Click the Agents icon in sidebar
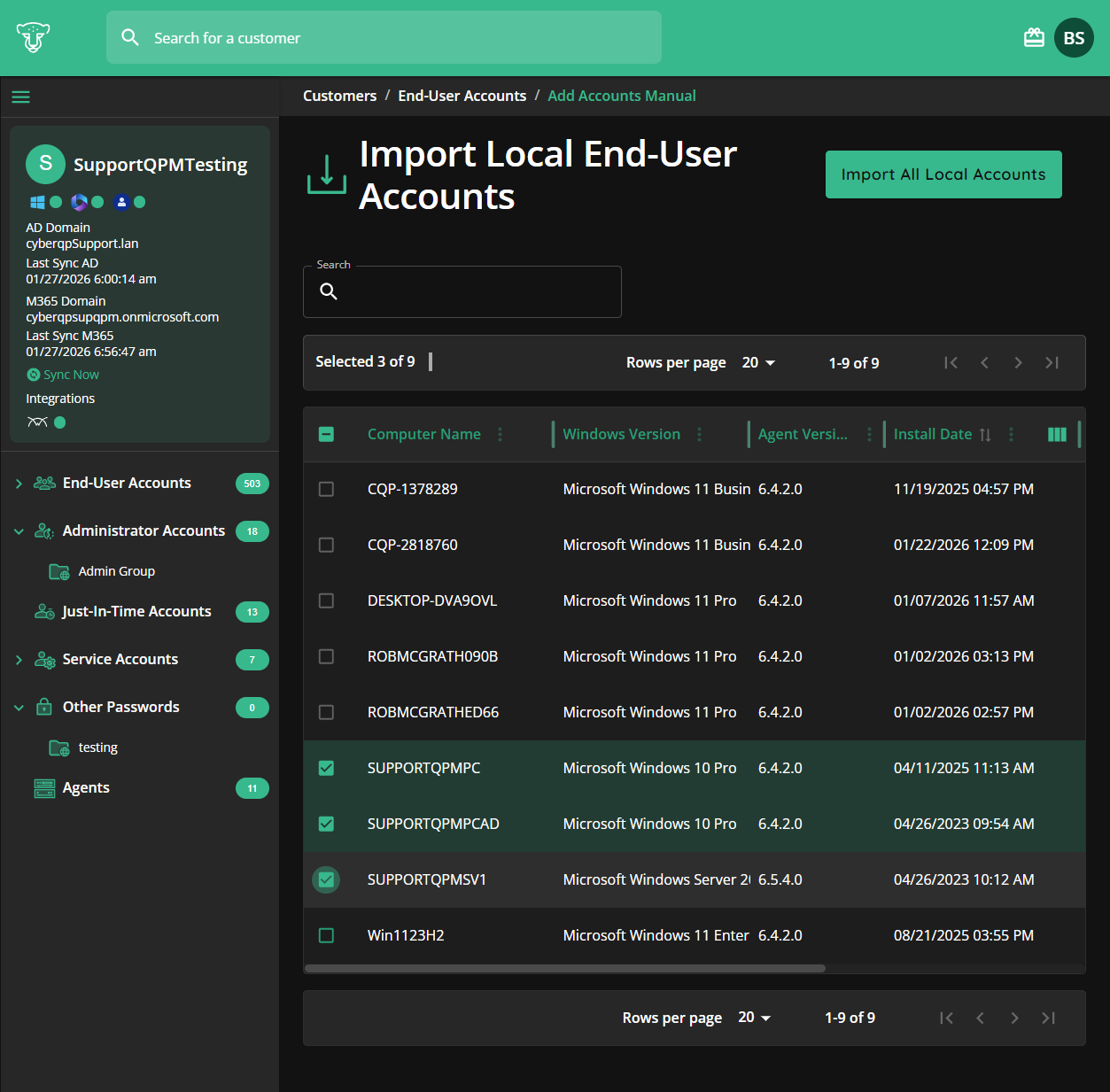The image size is (1110, 1092). [x=44, y=788]
